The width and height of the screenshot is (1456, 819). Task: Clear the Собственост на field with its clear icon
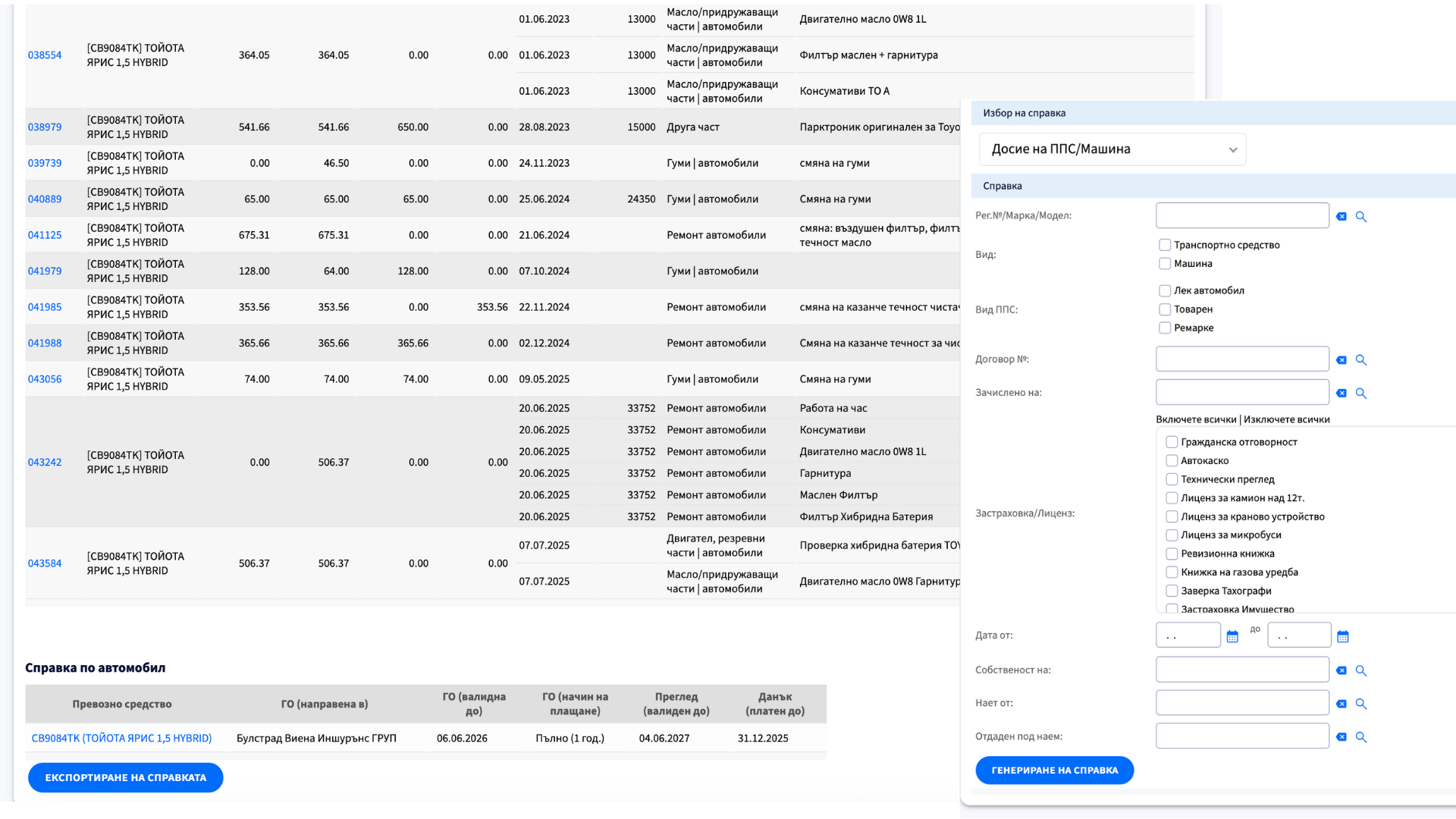pyautogui.click(x=1341, y=671)
